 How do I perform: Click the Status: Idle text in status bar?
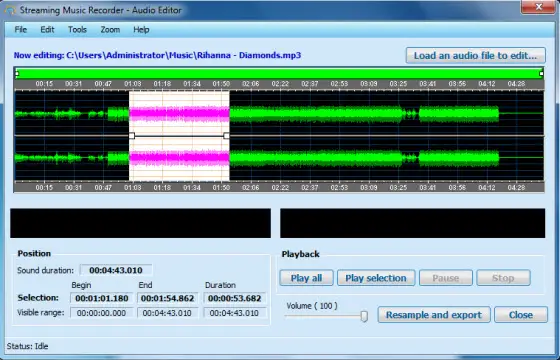[28, 346]
